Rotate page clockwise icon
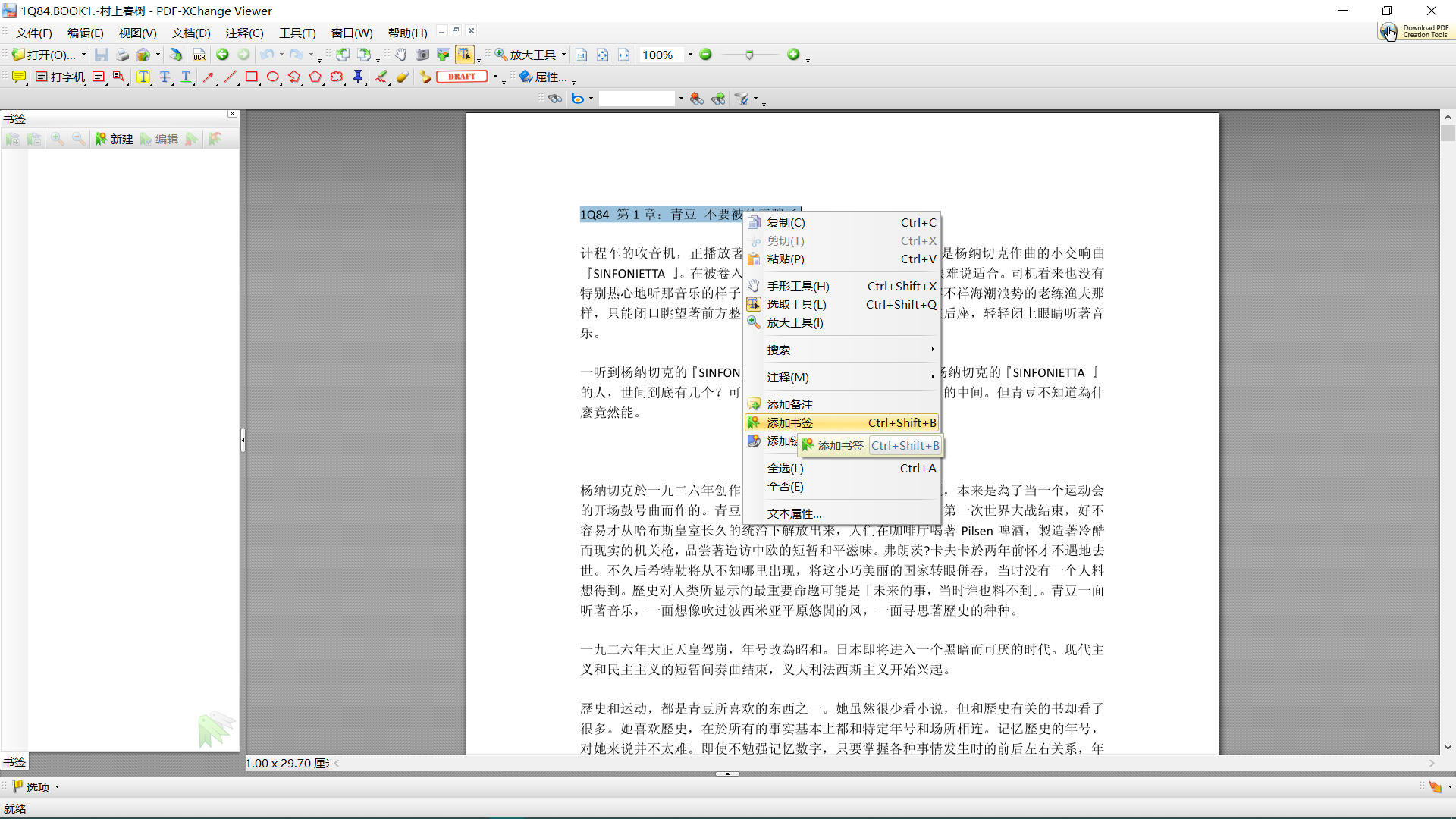Image resolution: width=1456 pixels, height=819 pixels. click(364, 55)
